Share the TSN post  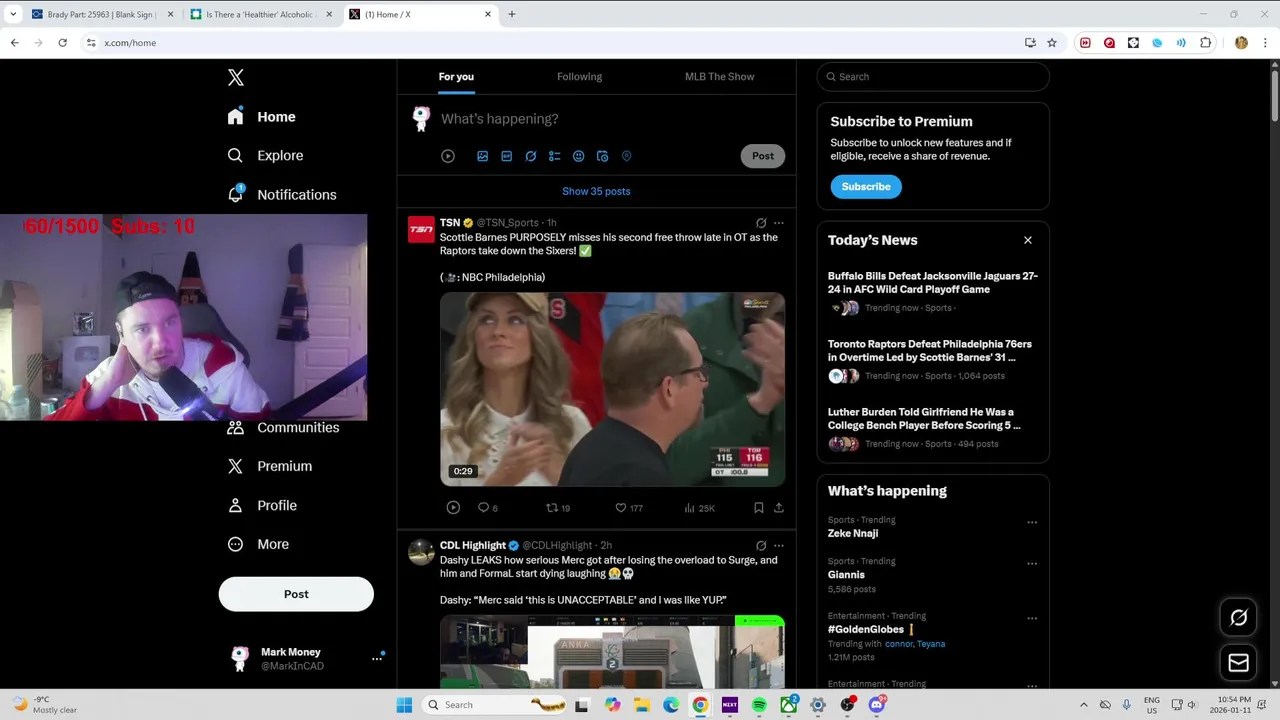[778, 508]
